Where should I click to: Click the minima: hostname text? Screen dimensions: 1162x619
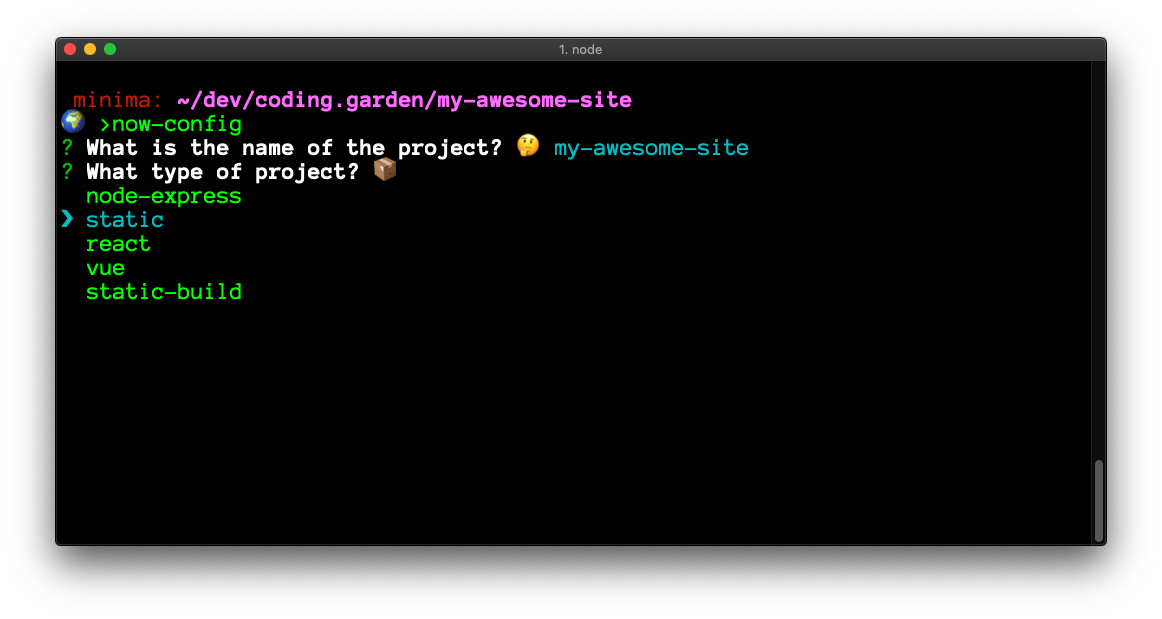118,100
